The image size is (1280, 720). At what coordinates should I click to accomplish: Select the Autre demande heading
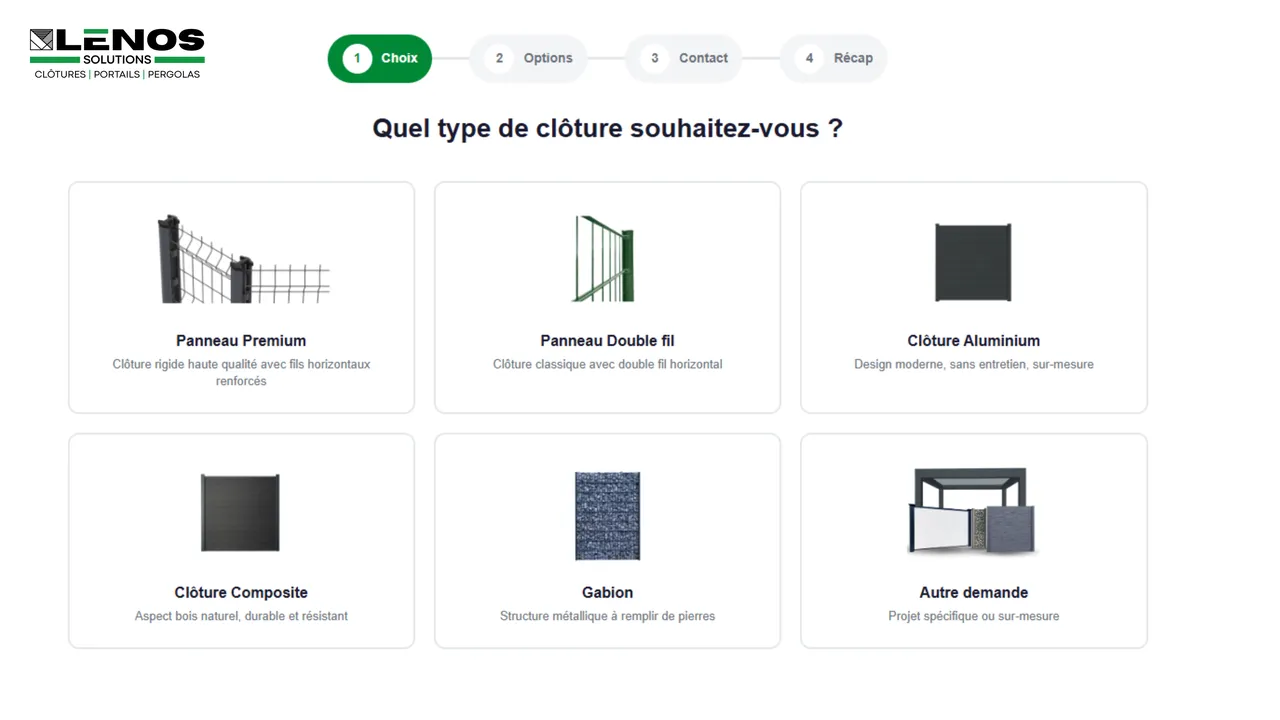pos(973,593)
